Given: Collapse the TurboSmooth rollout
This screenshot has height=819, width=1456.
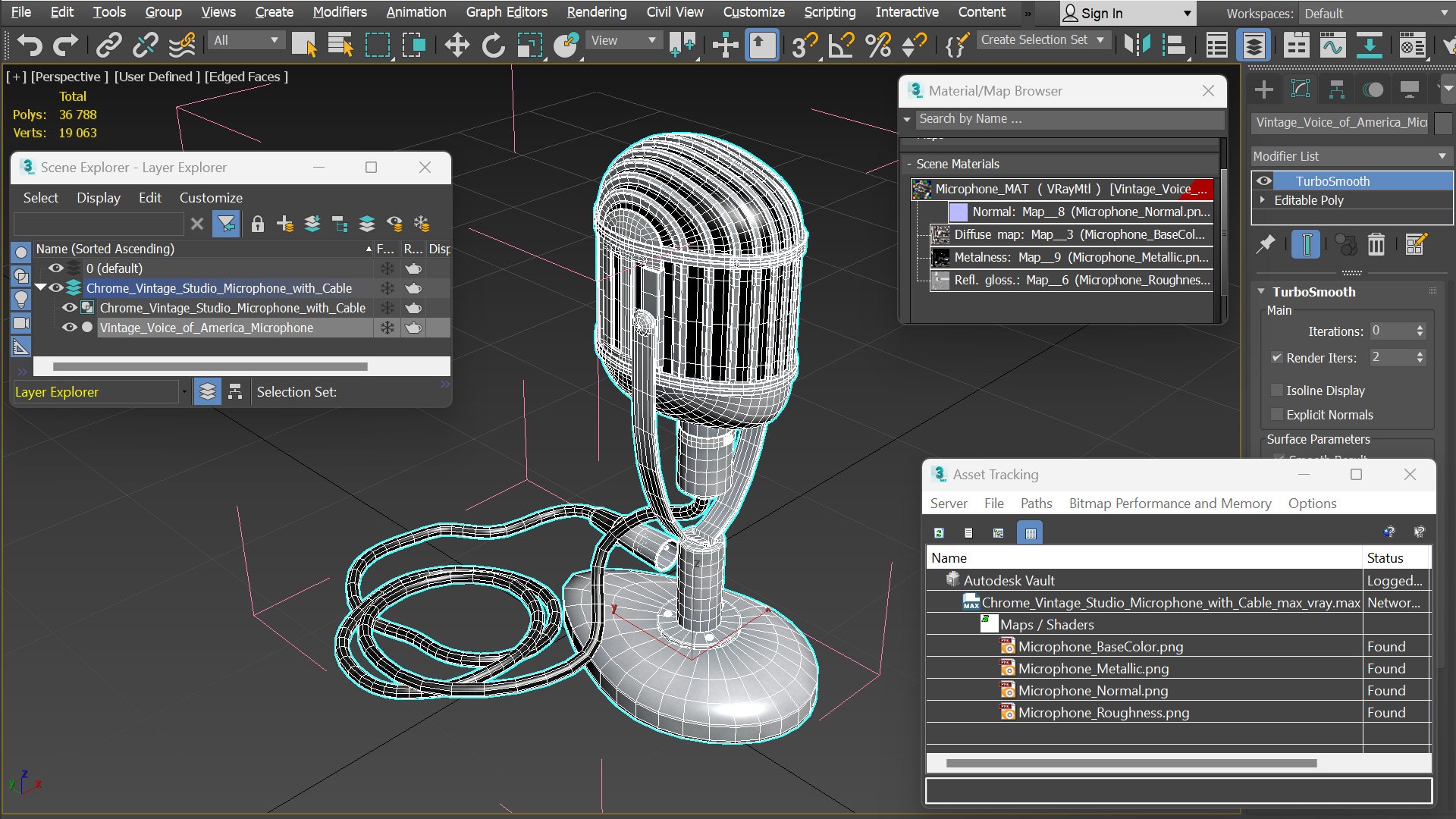Looking at the screenshot, I should (1261, 292).
